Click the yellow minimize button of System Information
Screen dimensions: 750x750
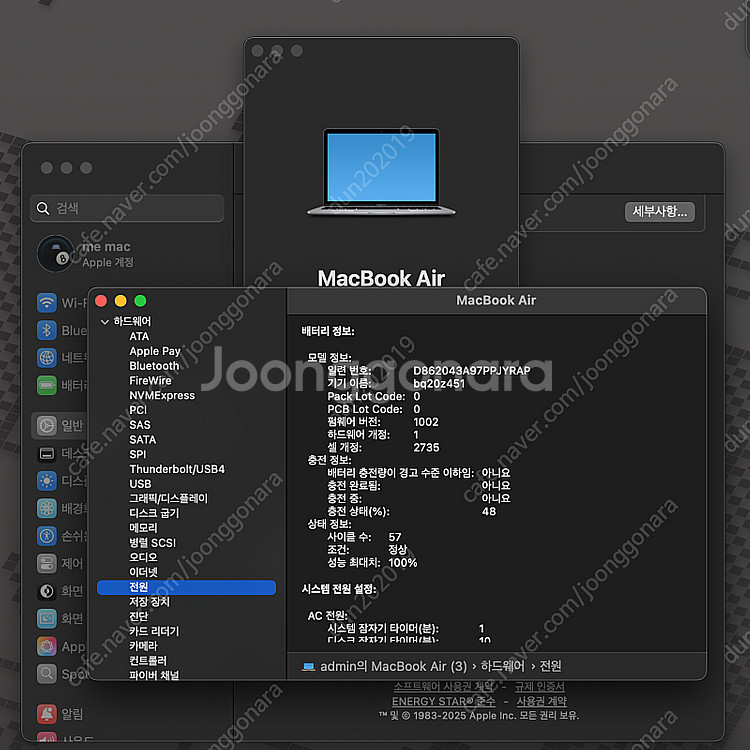[121, 301]
